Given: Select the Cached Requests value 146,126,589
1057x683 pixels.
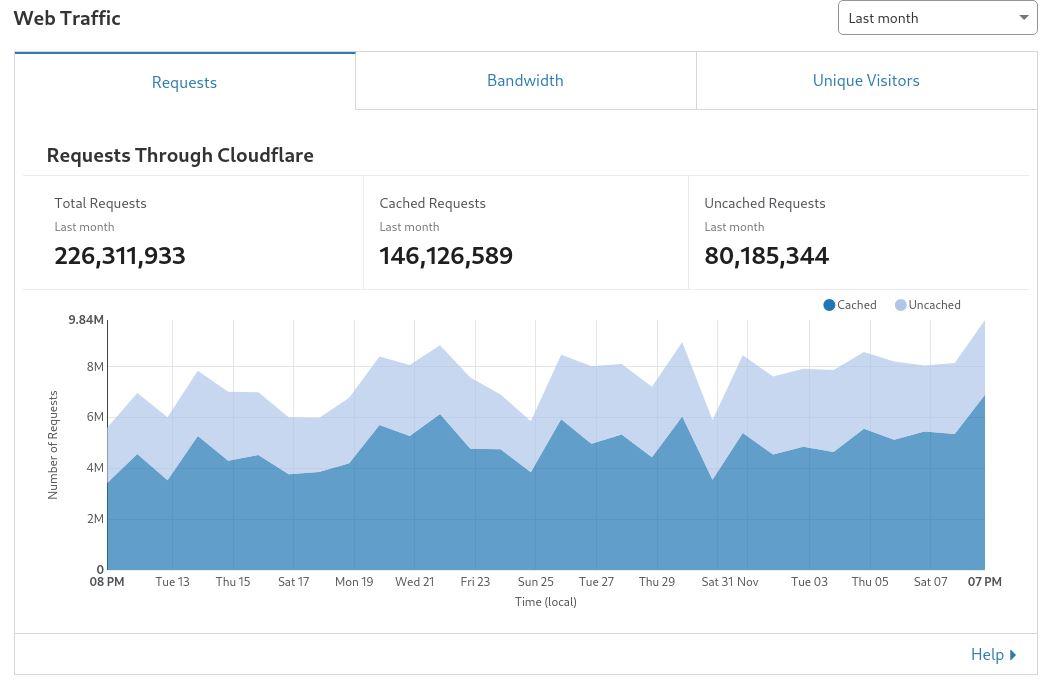Looking at the screenshot, I should click(x=446, y=256).
